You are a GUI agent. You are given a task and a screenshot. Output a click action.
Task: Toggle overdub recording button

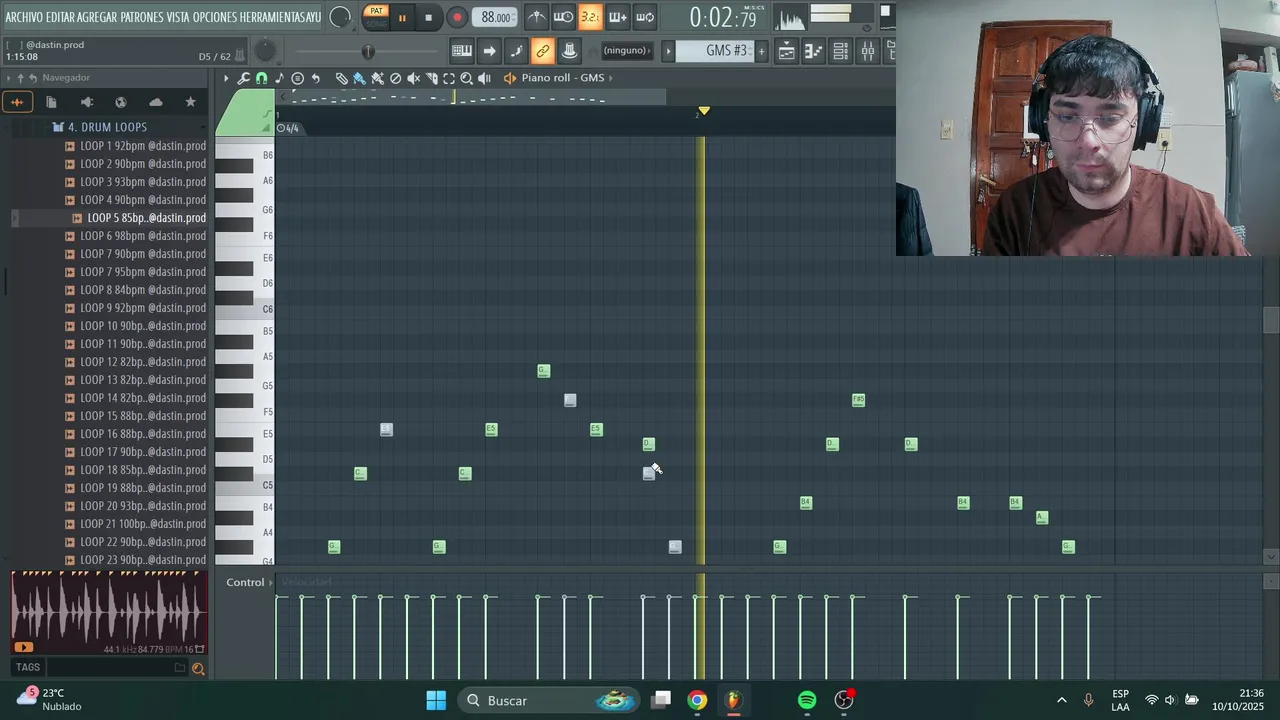[617, 17]
